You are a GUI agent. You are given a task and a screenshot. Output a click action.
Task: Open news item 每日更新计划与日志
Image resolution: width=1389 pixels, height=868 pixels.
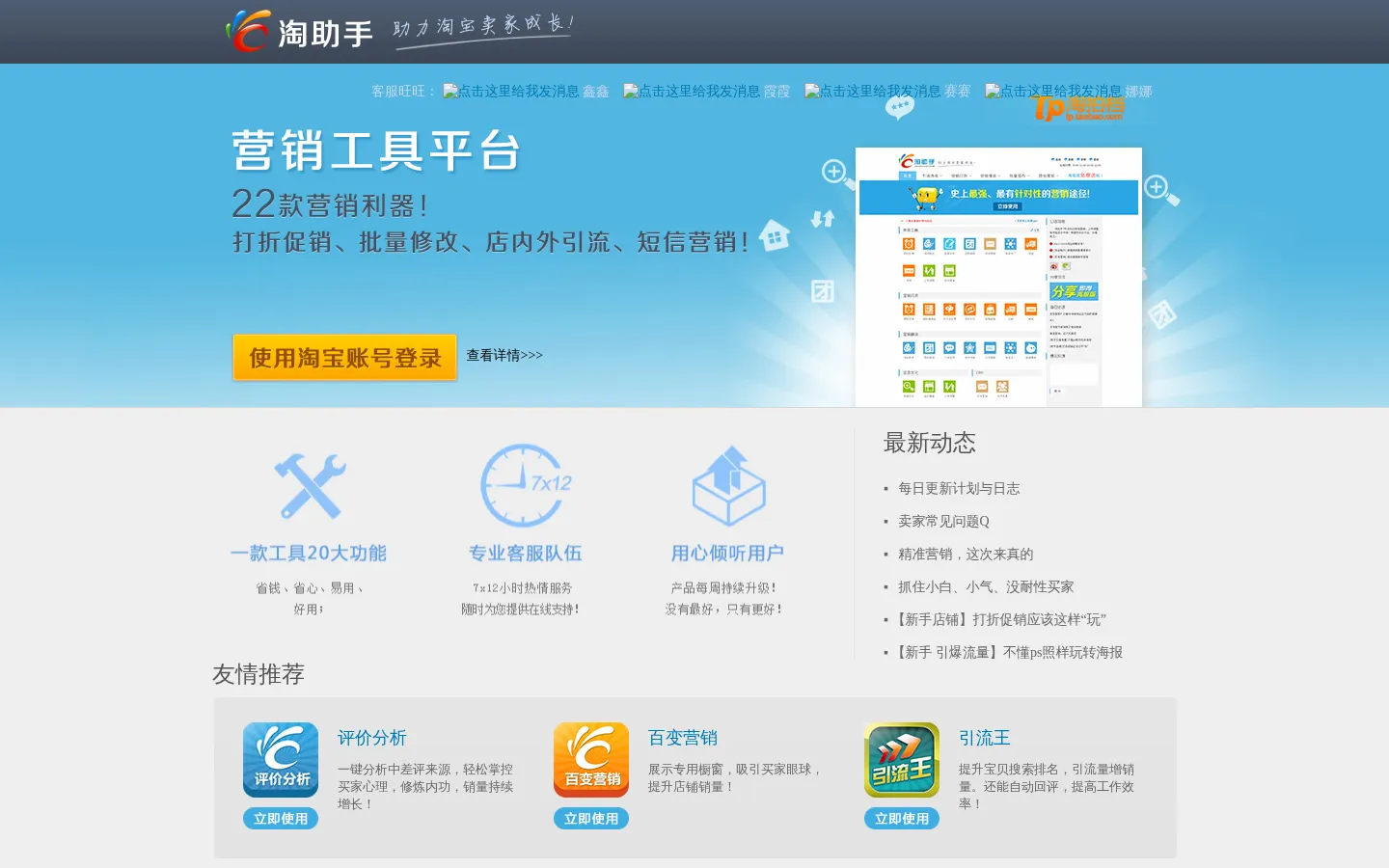tap(959, 489)
